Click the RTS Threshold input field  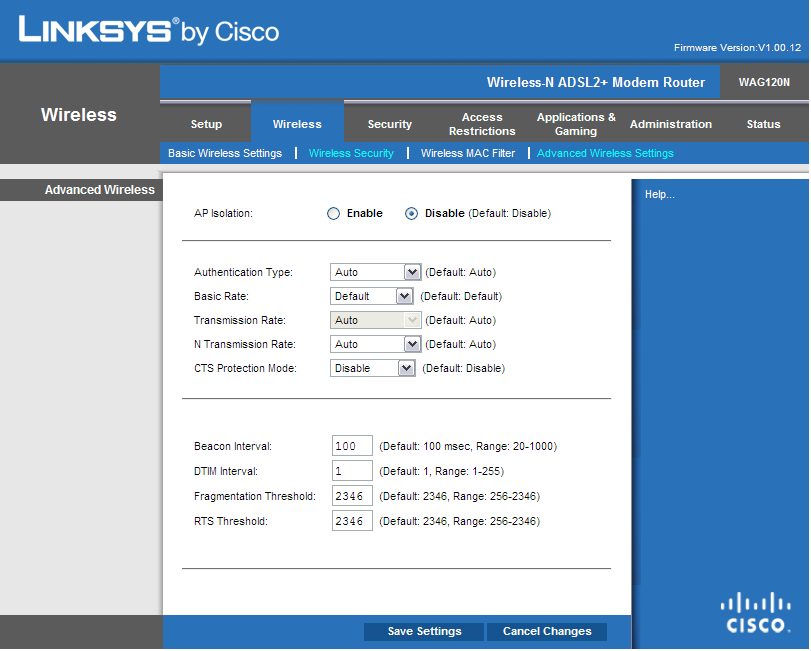click(x=352, y=521)
